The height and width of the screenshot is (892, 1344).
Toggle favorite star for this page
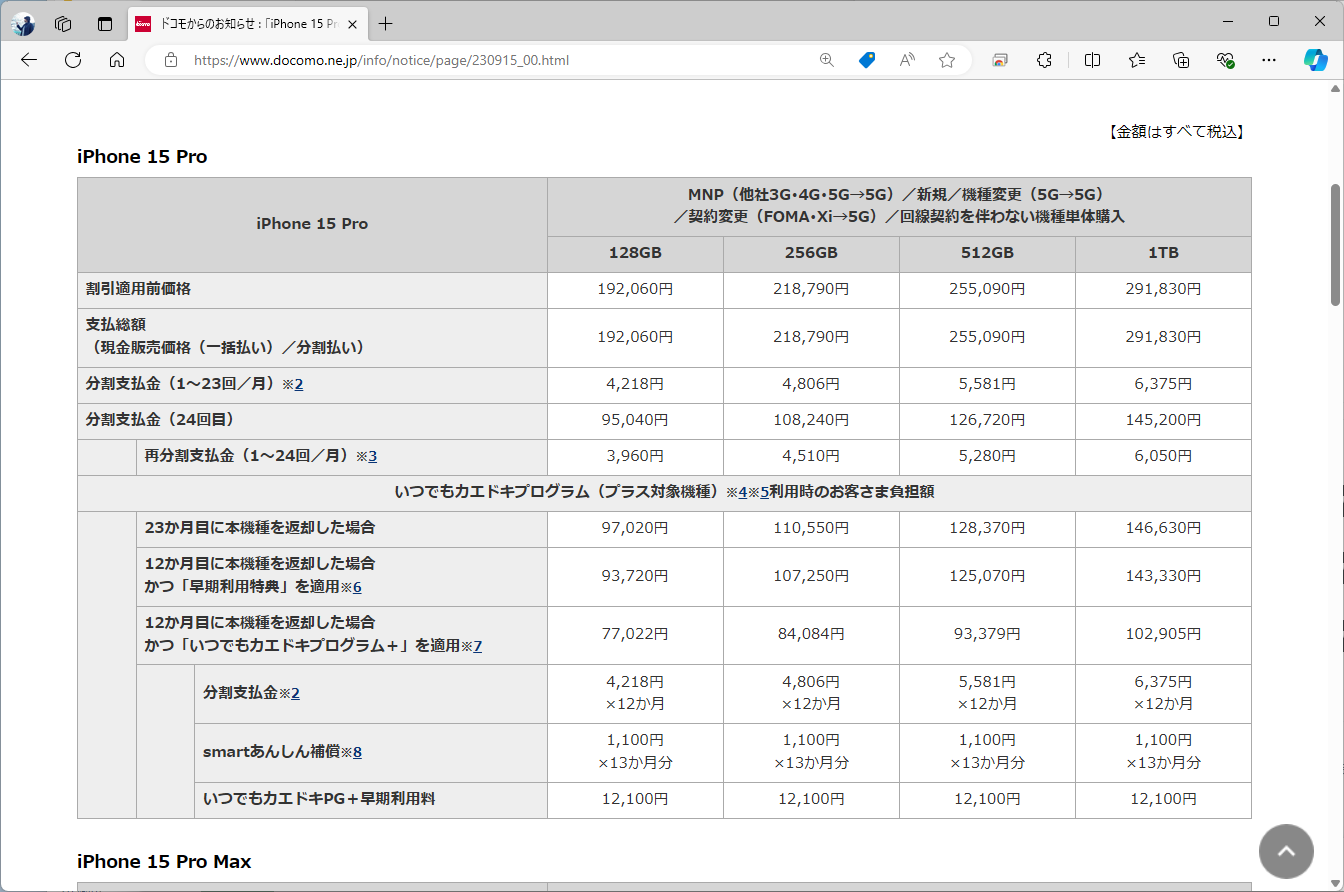coord(947,60)
